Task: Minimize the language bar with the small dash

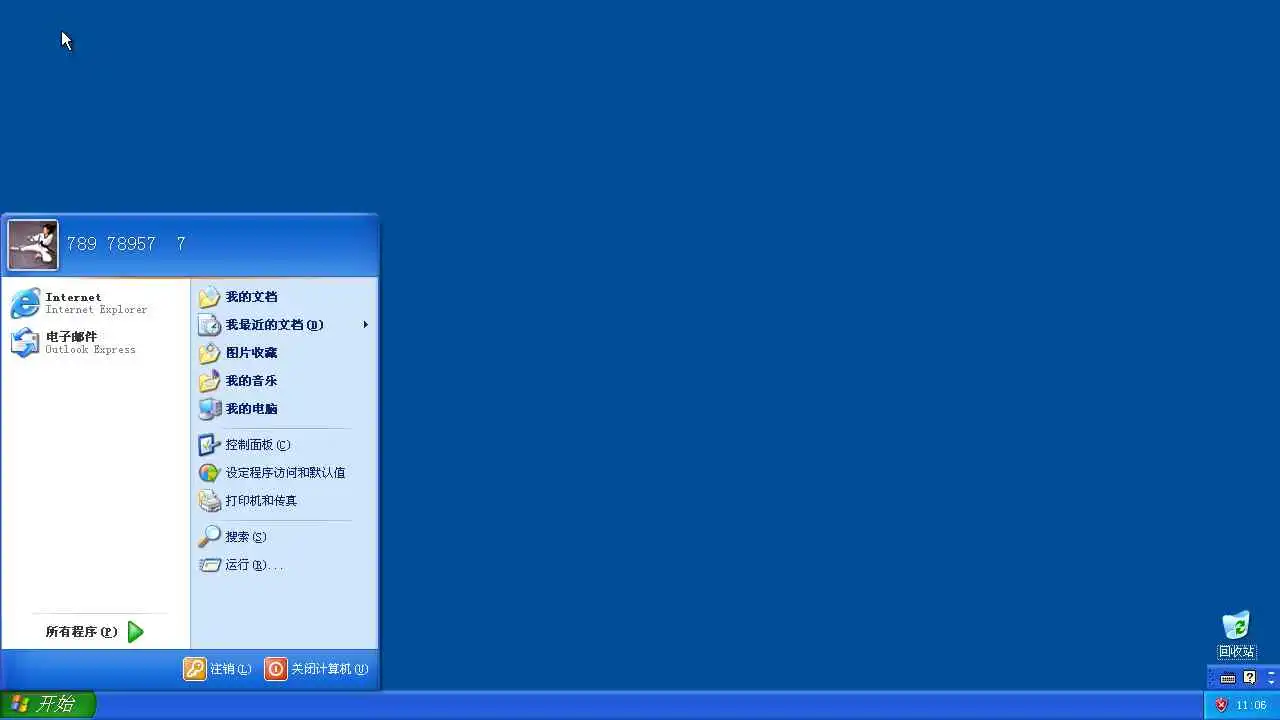Action: [1271, 673]
